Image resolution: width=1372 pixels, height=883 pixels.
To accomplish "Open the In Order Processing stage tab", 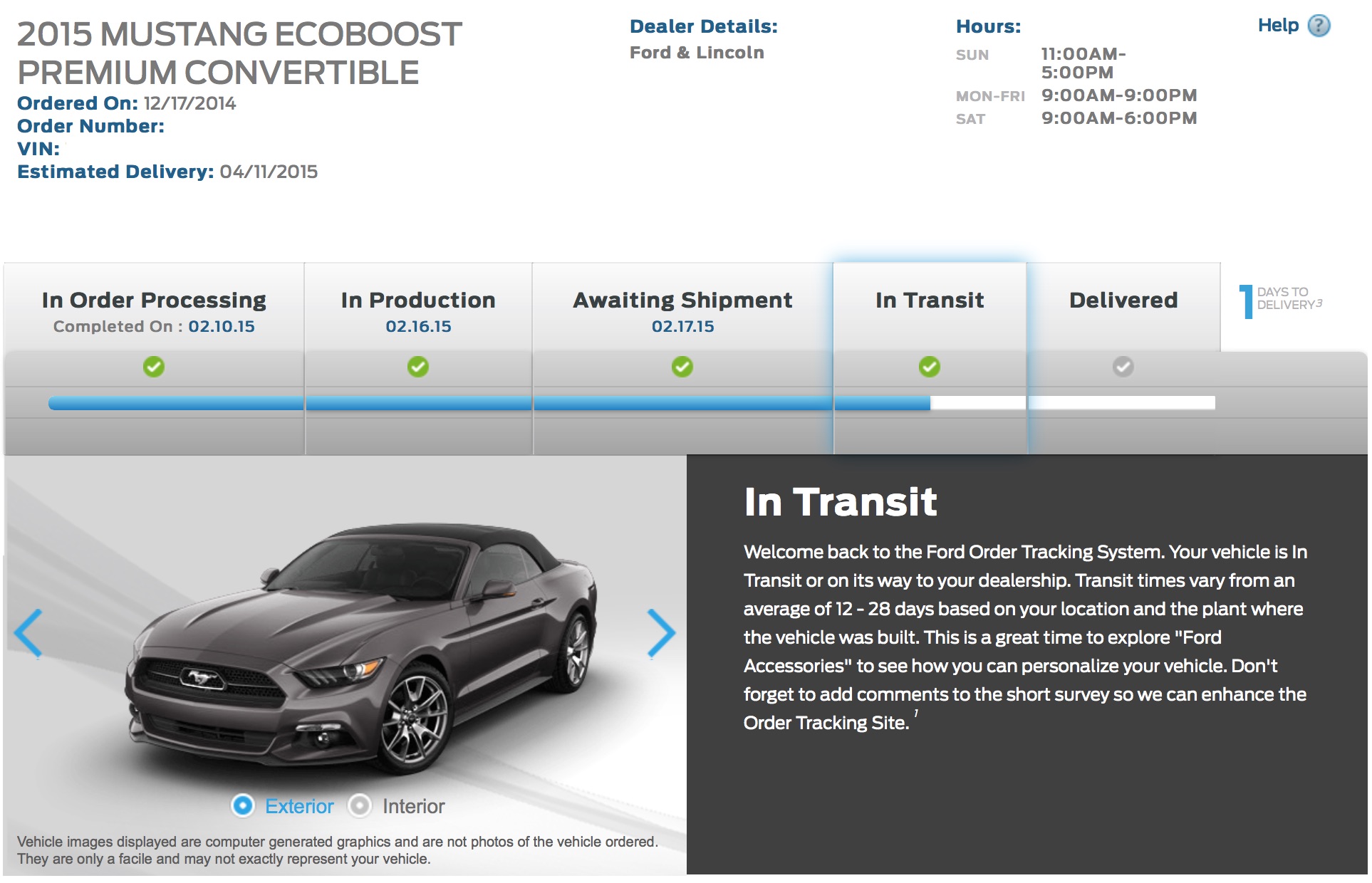I will click(154, 301).
